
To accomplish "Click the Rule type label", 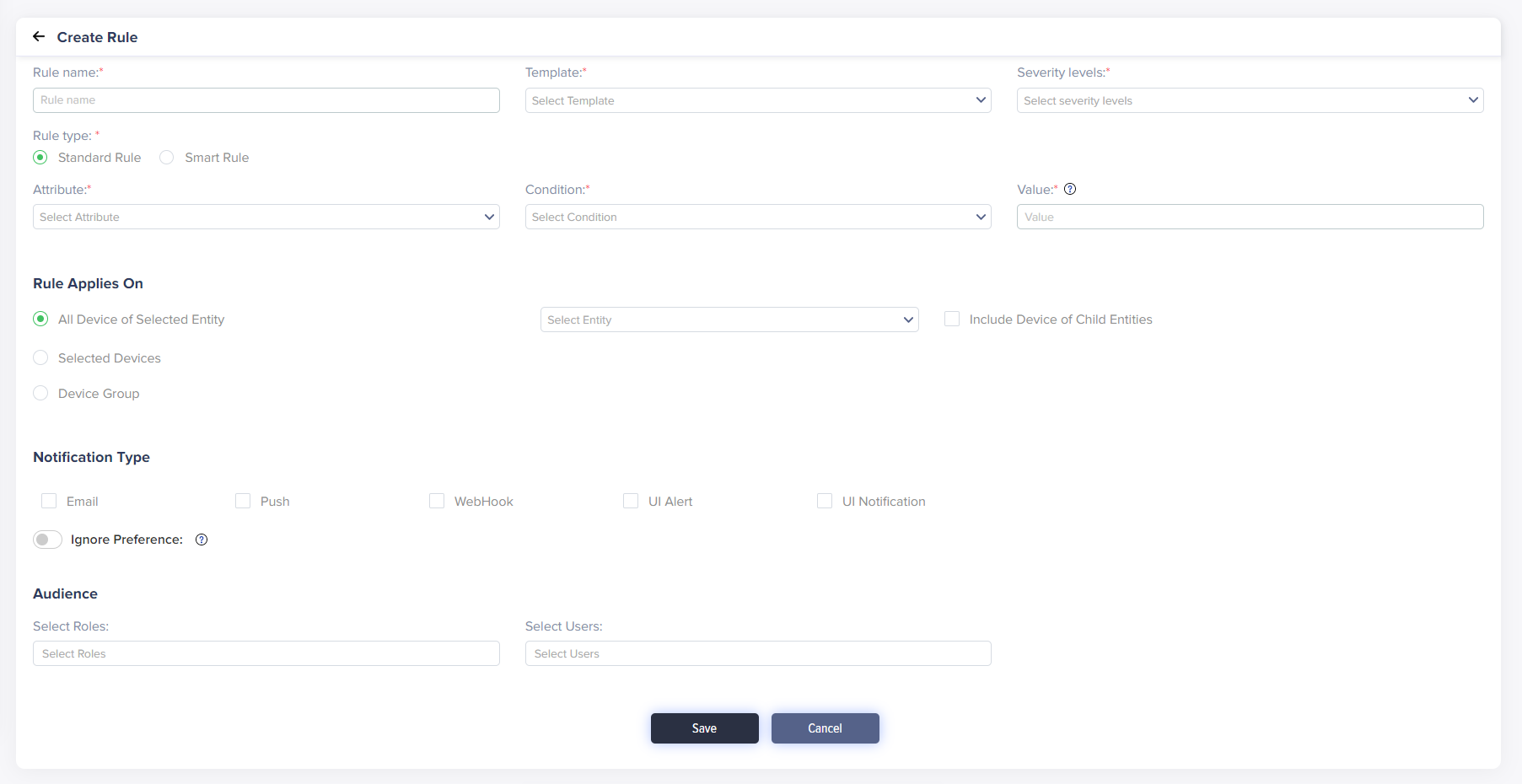I will (66, 136).
